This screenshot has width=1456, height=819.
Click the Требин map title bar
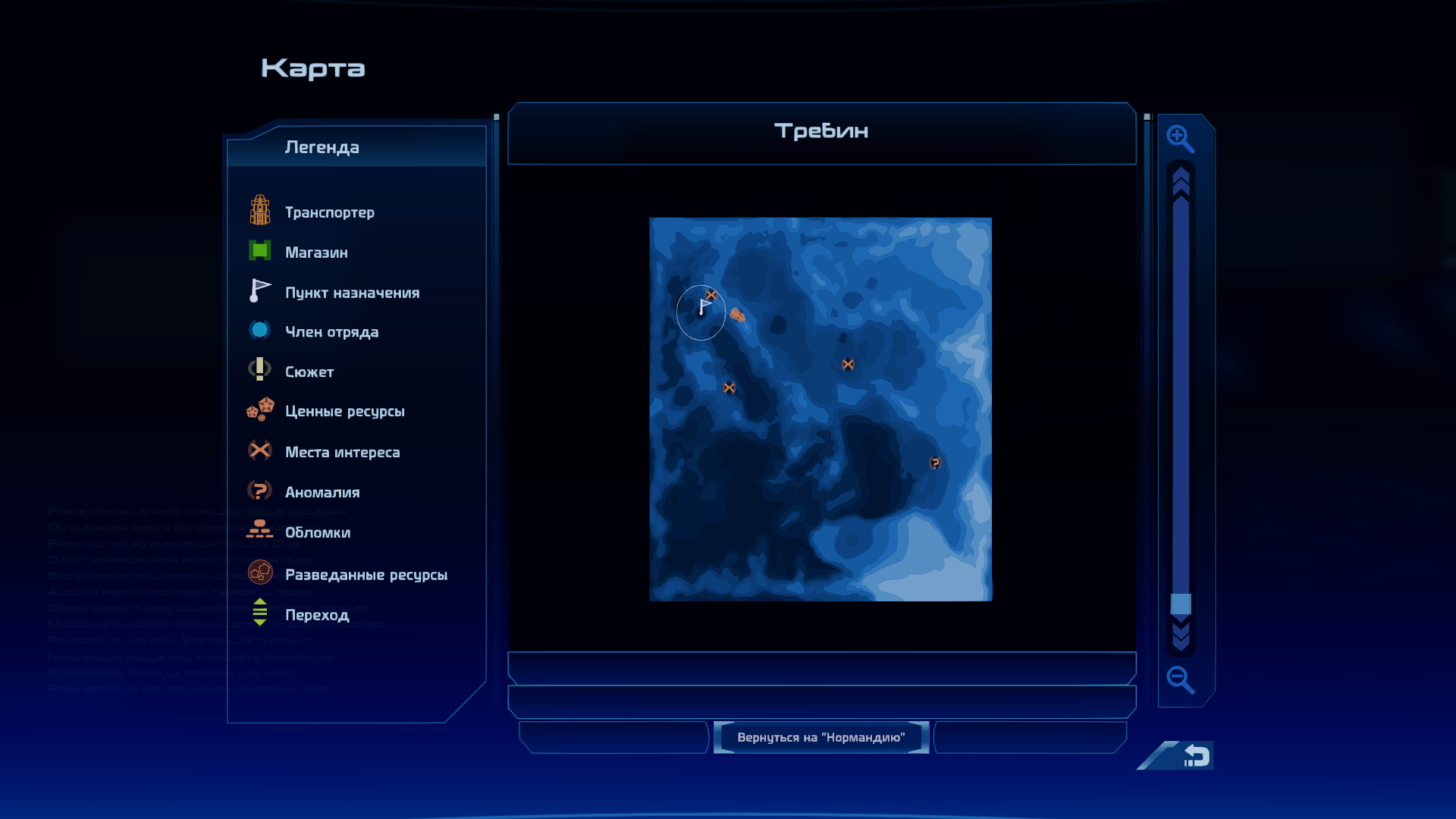click(x=821, y=132)
